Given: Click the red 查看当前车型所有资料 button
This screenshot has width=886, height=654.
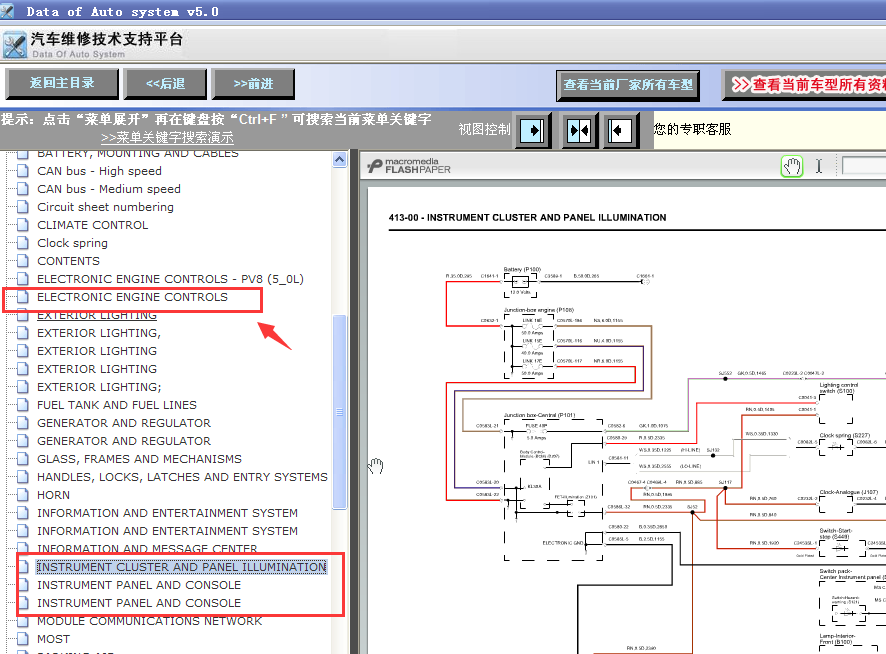Looking at the screenshot, I should (x=805, y=85).
